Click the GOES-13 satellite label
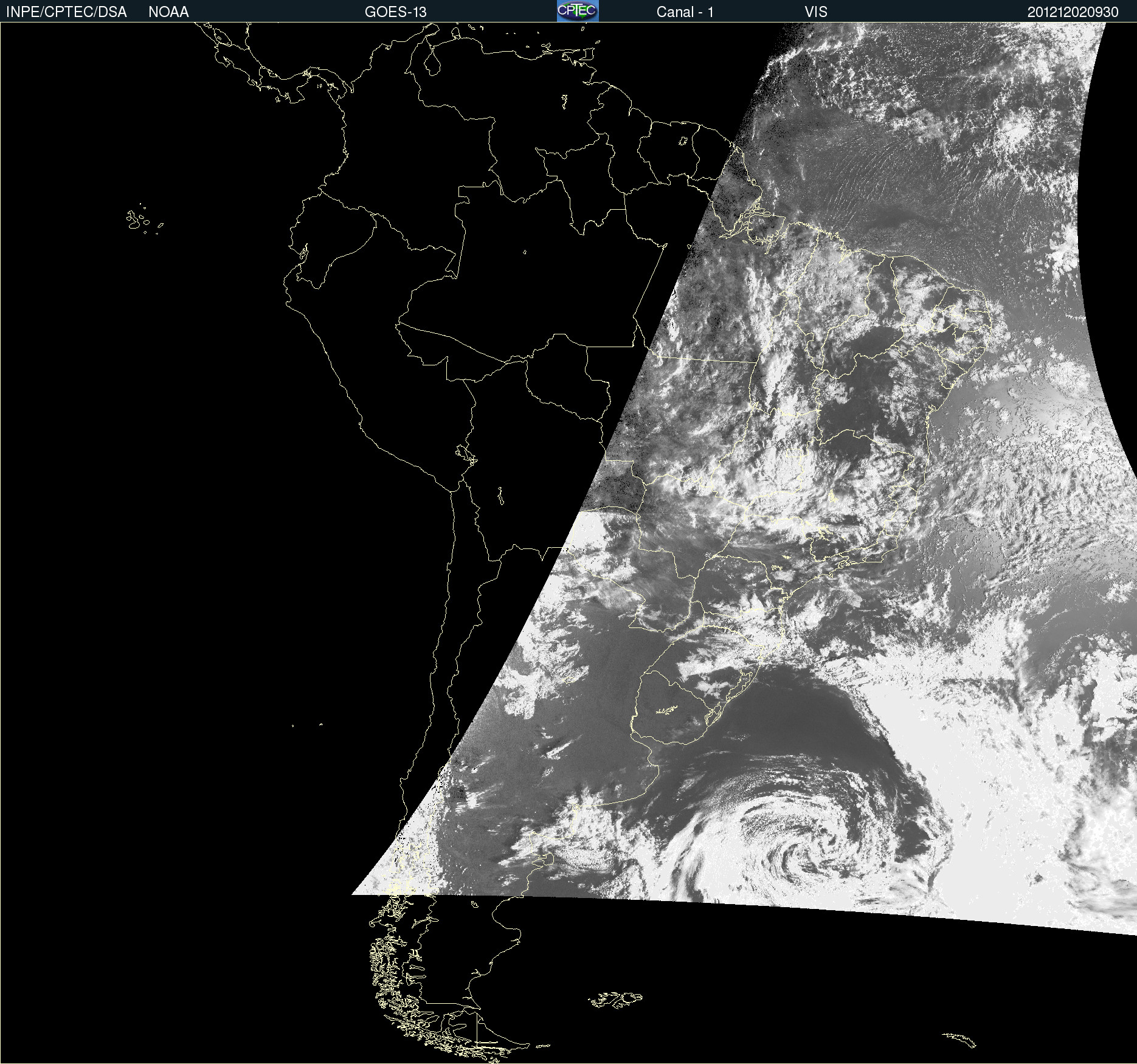 (x=396, y=12)
